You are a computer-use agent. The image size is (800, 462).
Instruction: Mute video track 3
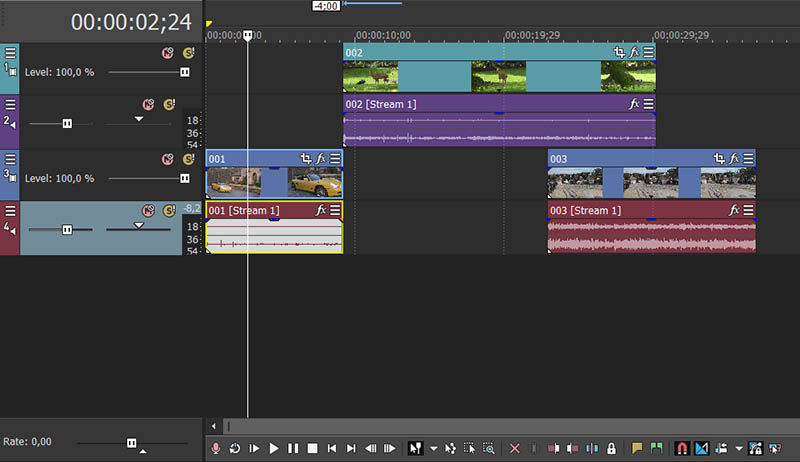coord(167,159)
